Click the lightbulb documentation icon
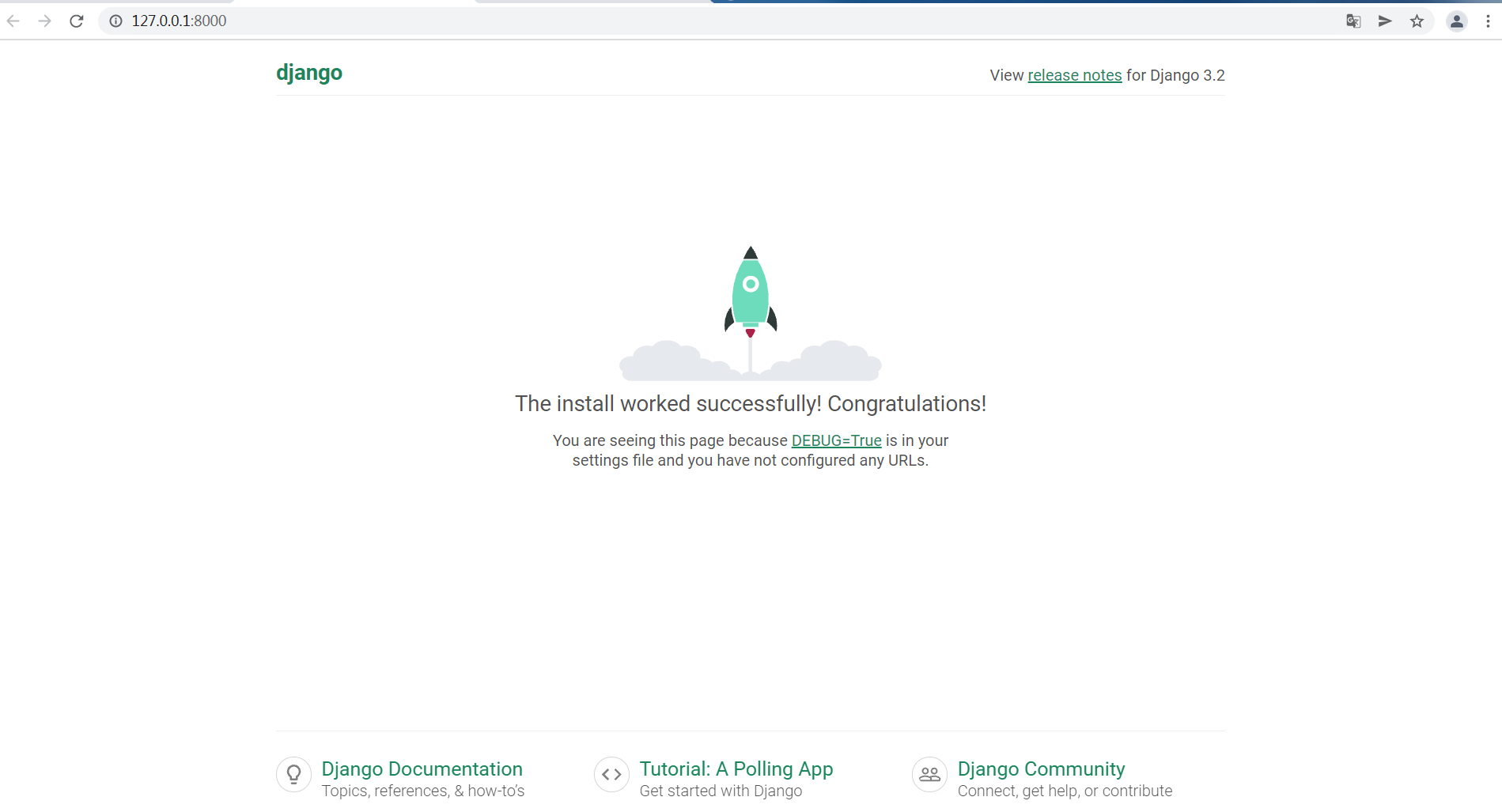The image size is (1502, 812). coord(293,774)
